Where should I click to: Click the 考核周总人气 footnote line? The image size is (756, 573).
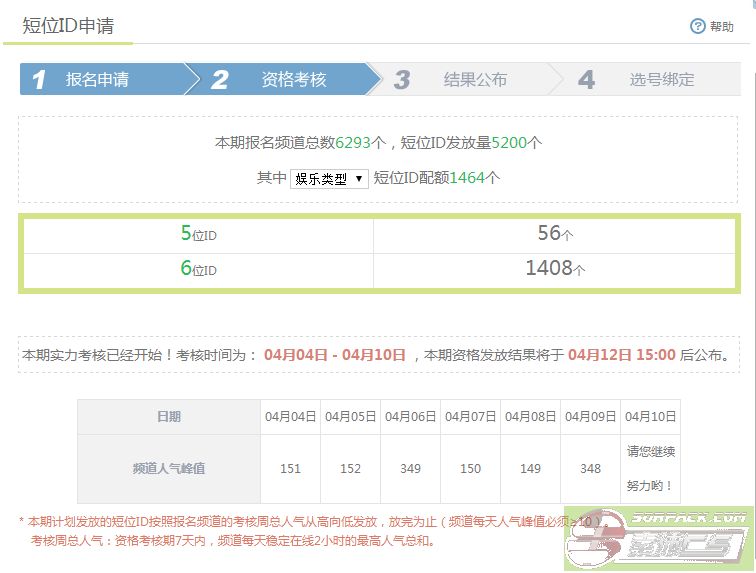coord(233,541)
